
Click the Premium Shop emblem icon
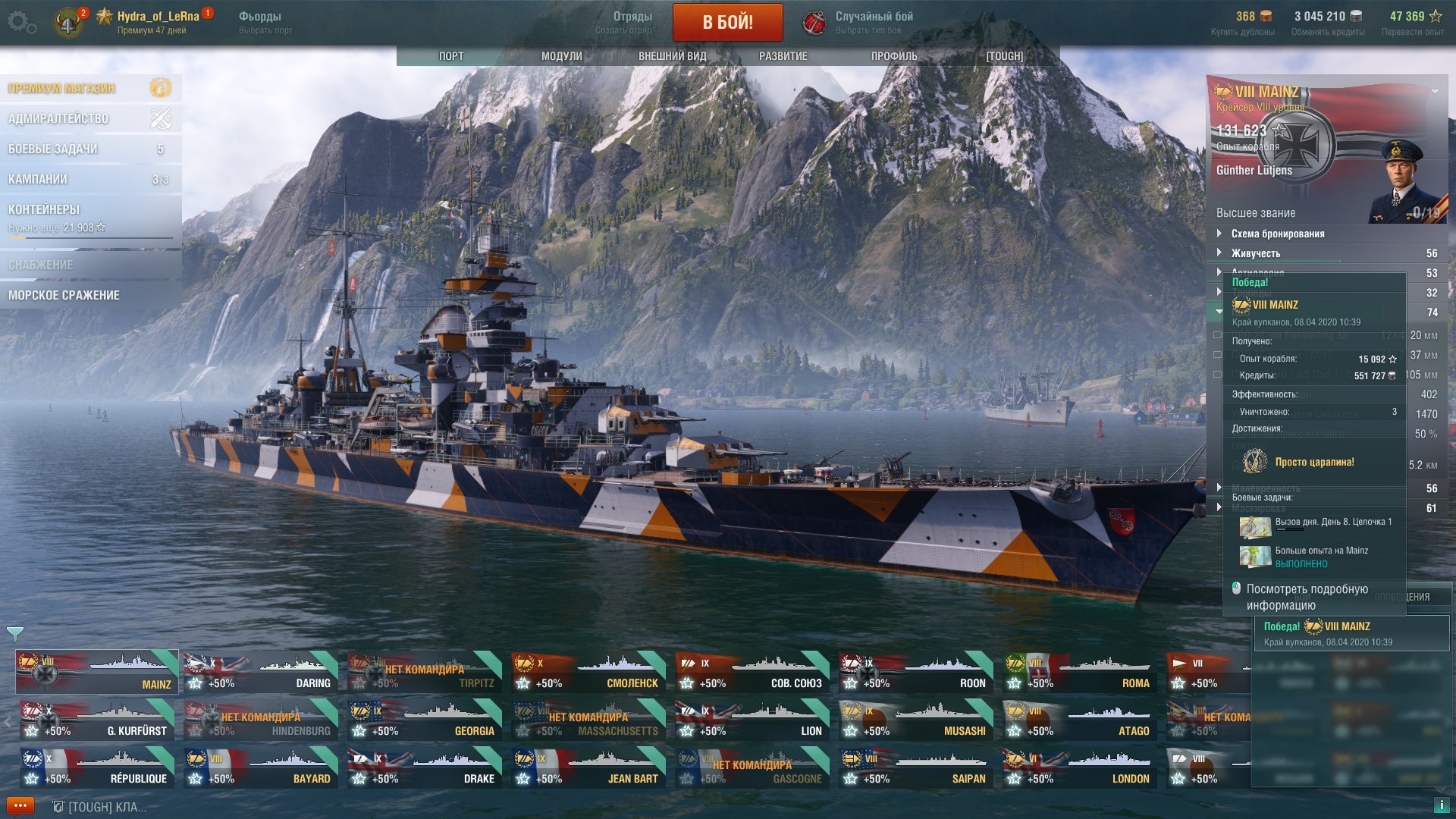[x=161, y=88]
